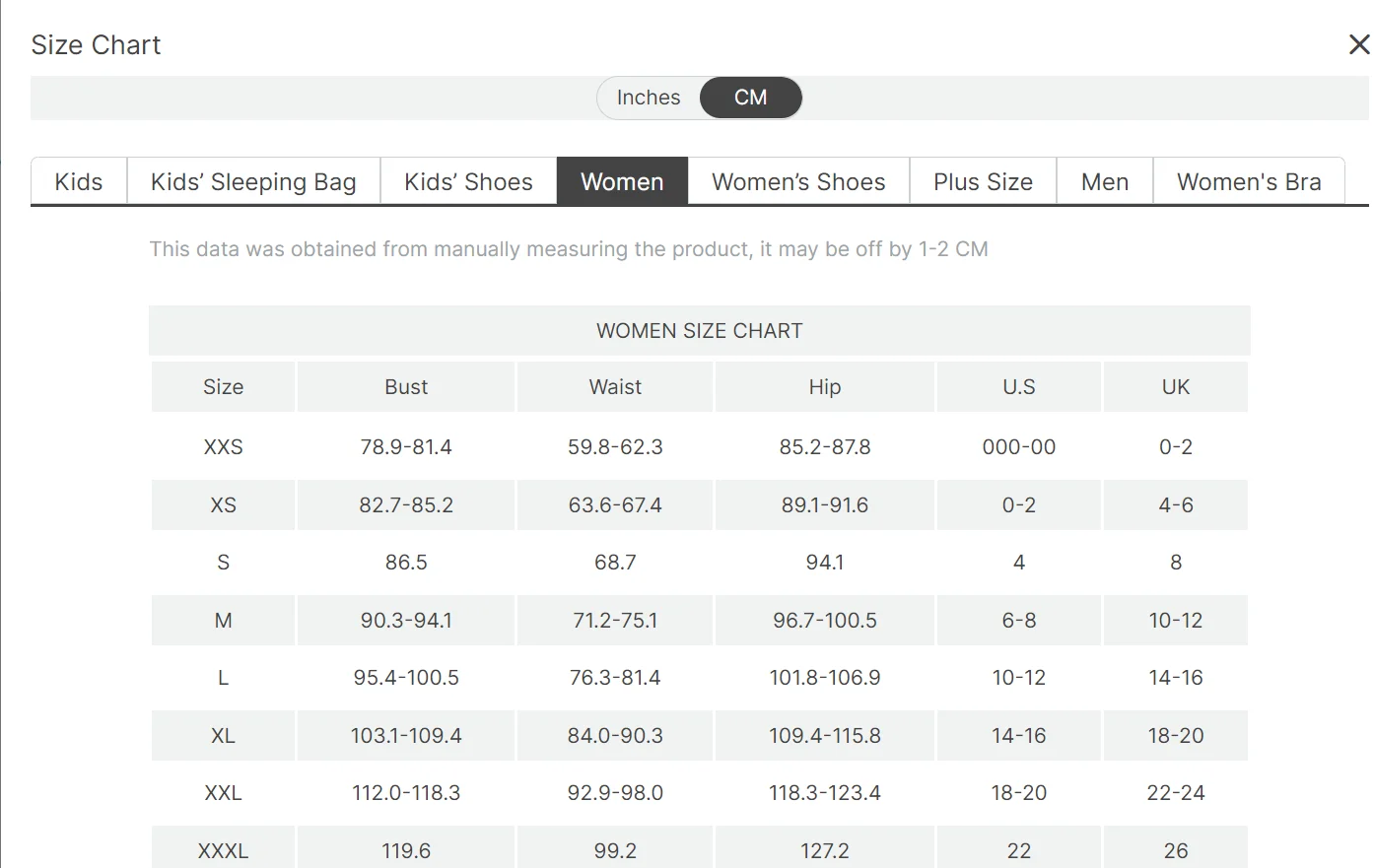Click the M row bust value 90.3-94.1
1374x868 pixels.
[x=406, y=620]
